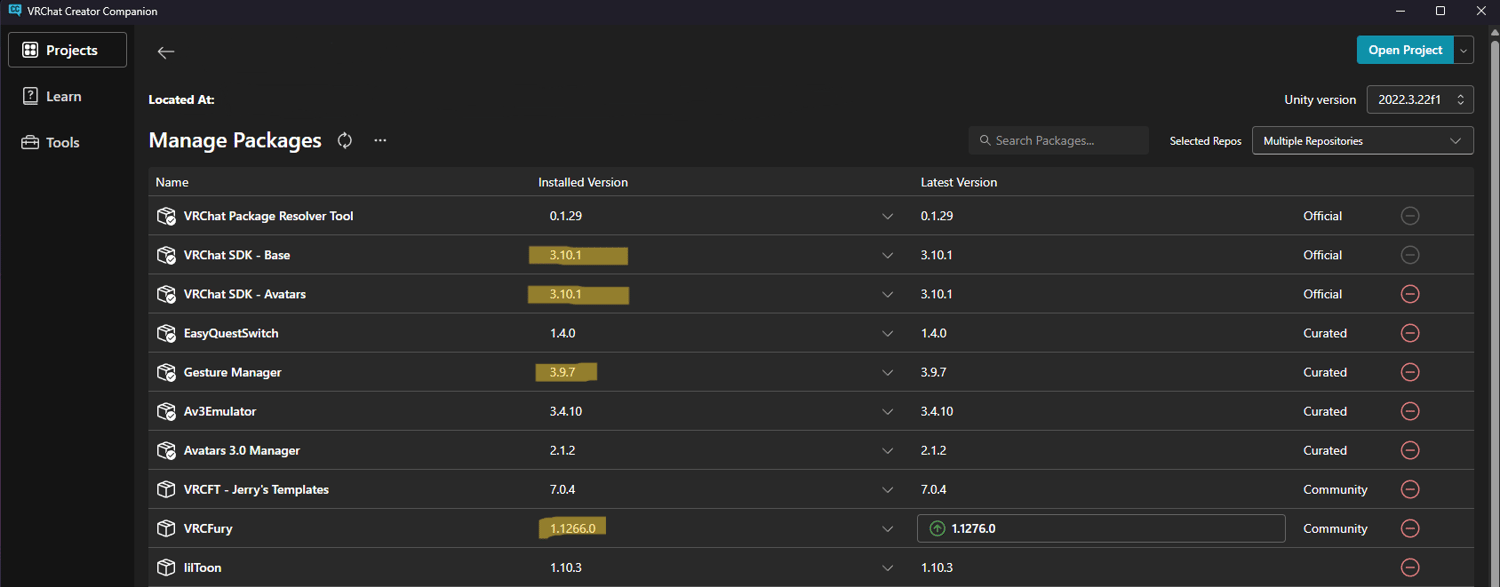Switch to the Projects tab
Screen dimensions: 1500x587
[67, 50]
